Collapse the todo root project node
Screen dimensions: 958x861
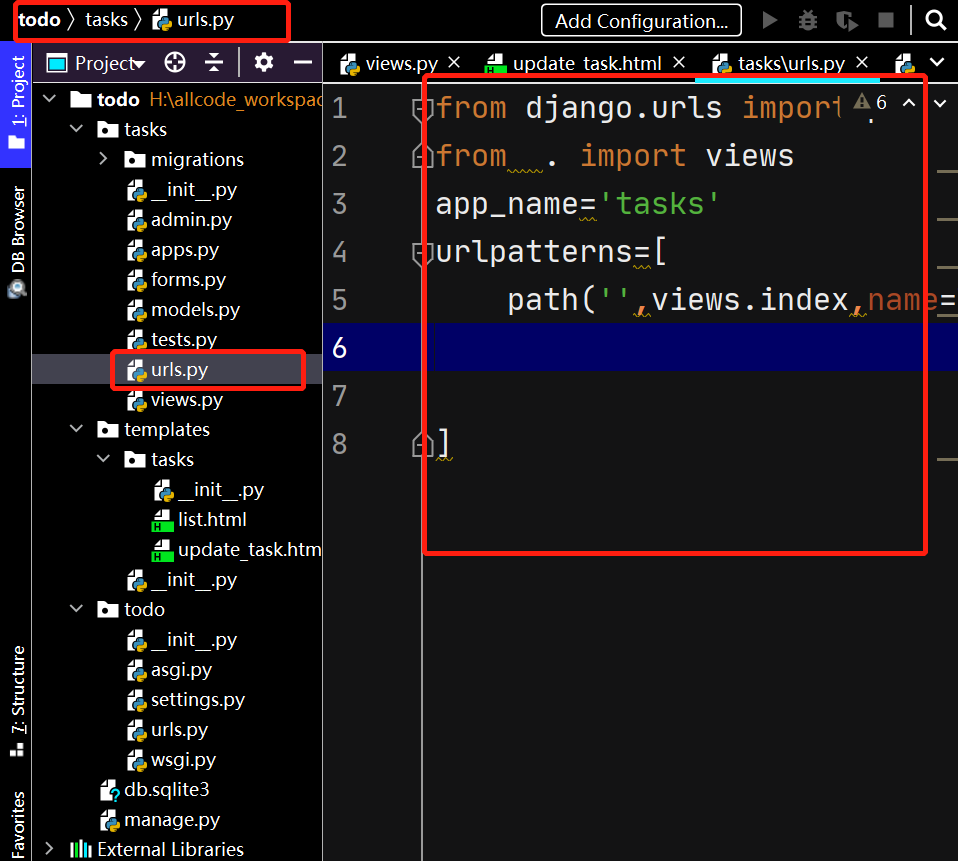[50, 98]
